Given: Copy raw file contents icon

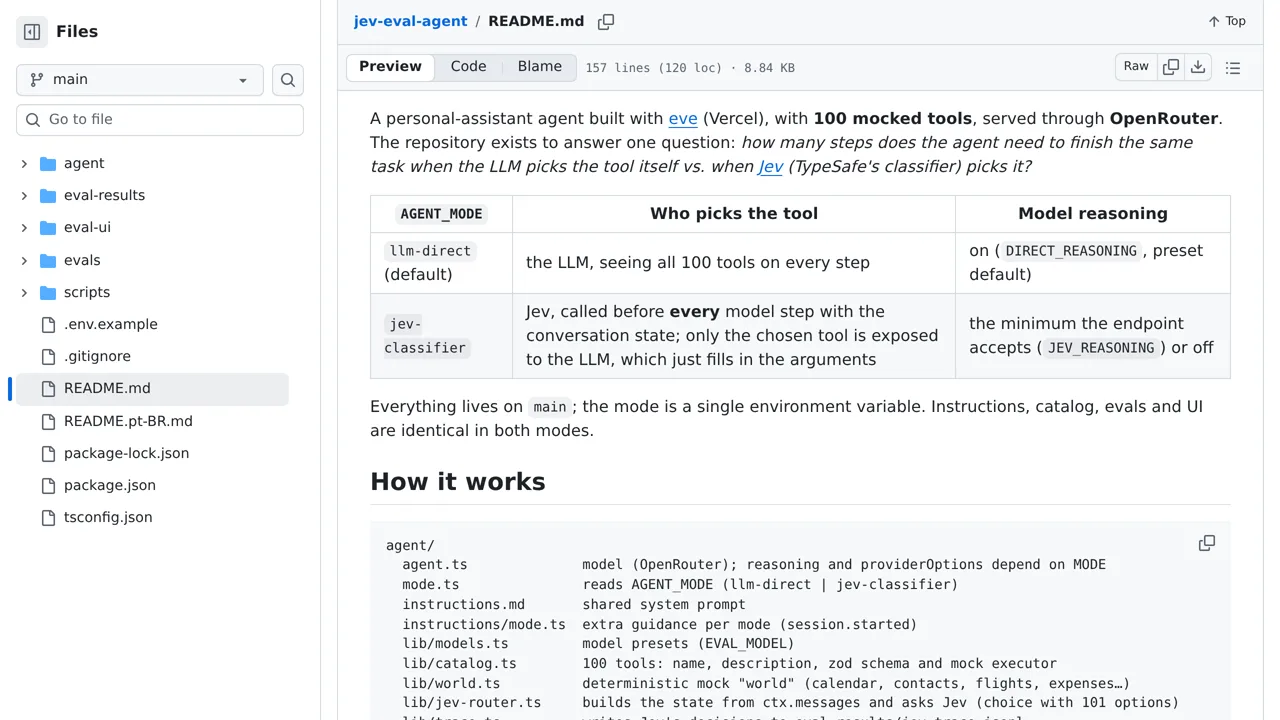Looking at the screenshot, I should 1171,67.
